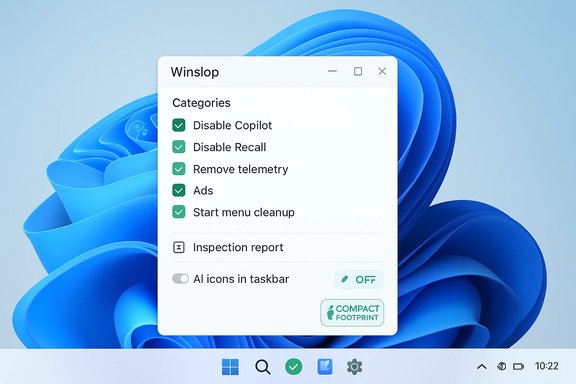Open the Inspection report entry
The width and height of the screenshot is (576, 384).
[278, 247]
